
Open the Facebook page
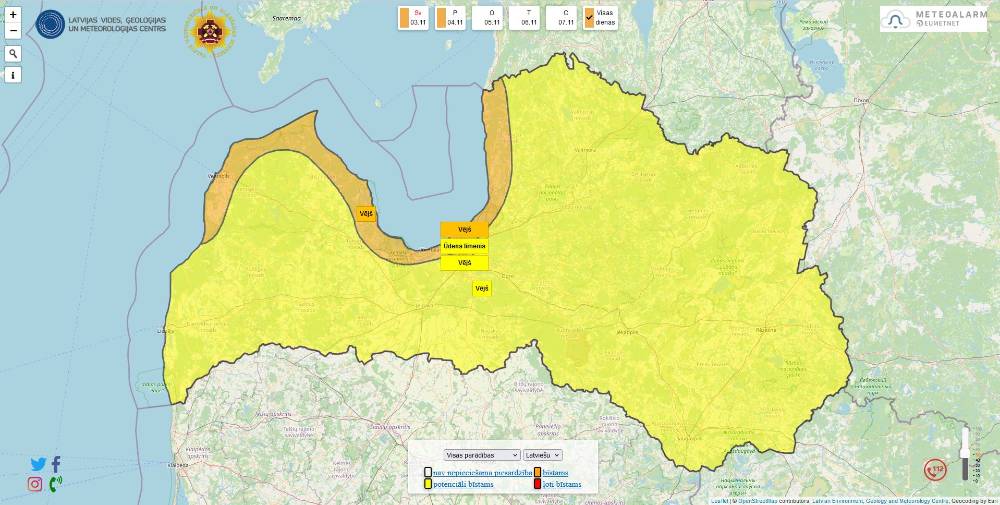pos(56,464)
